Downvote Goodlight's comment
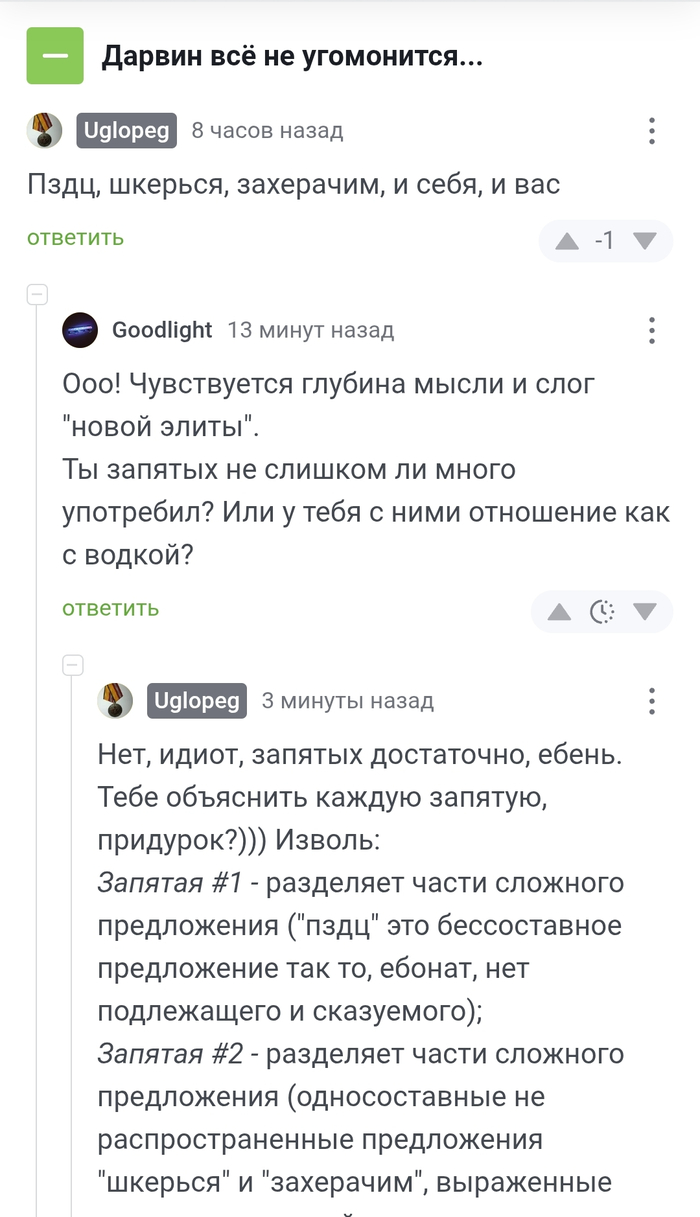 point(645,612)
